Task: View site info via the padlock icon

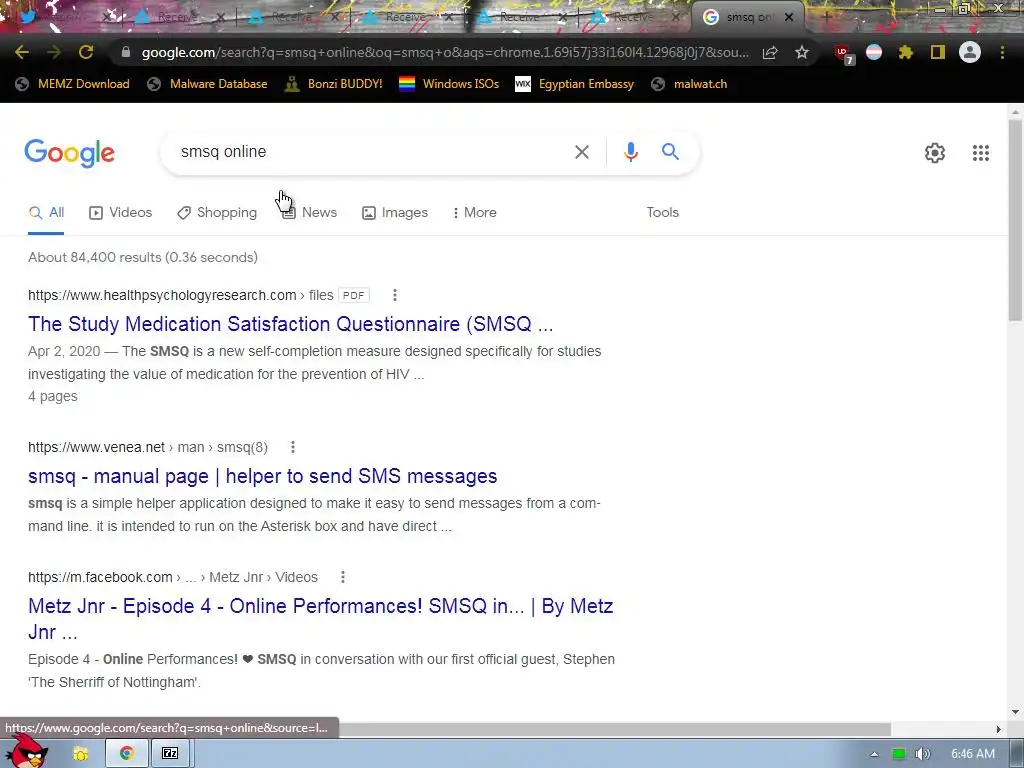Action: pyautogui.click(x=126, y=52)
